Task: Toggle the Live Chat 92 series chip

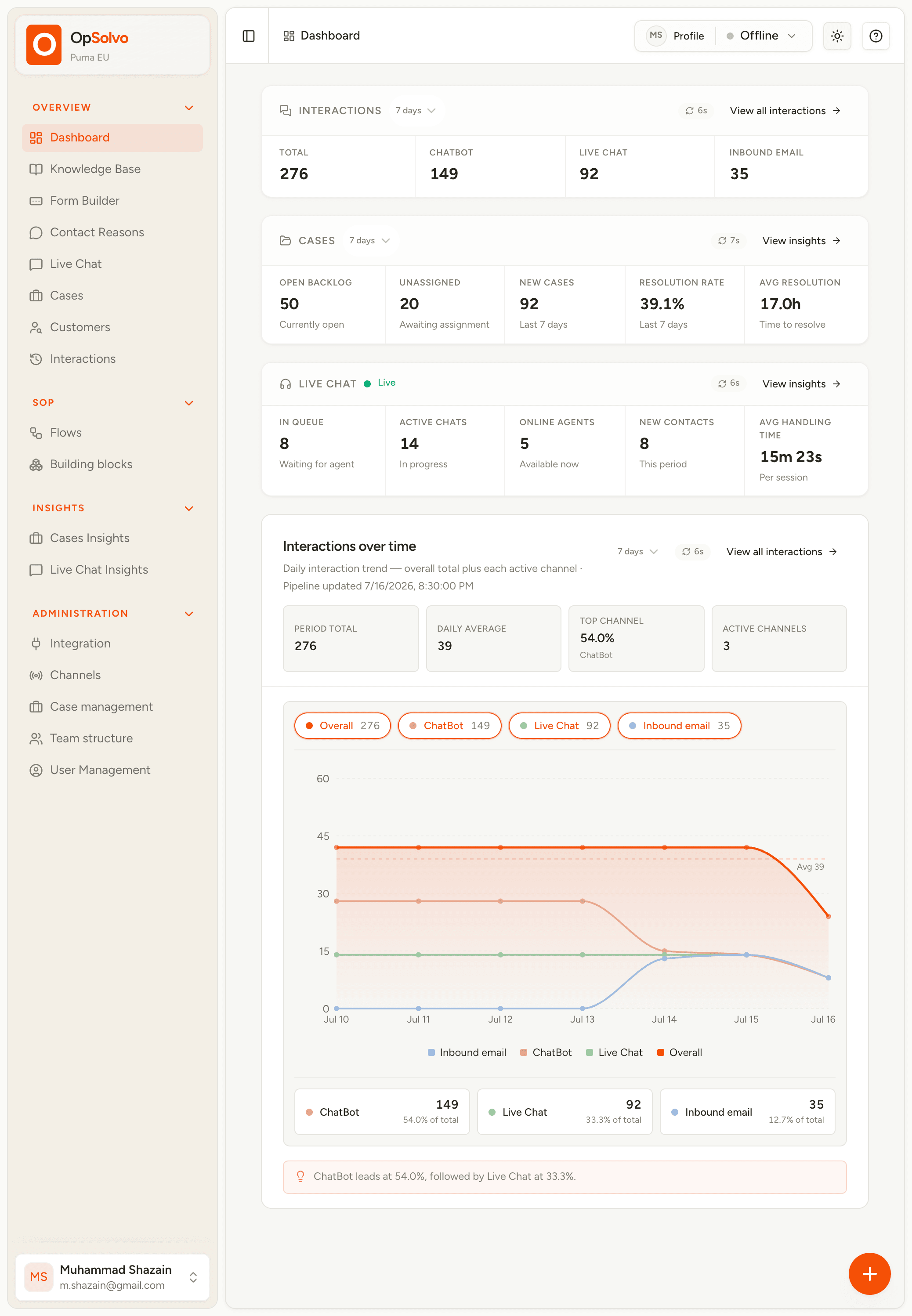Action: (559, 725)
